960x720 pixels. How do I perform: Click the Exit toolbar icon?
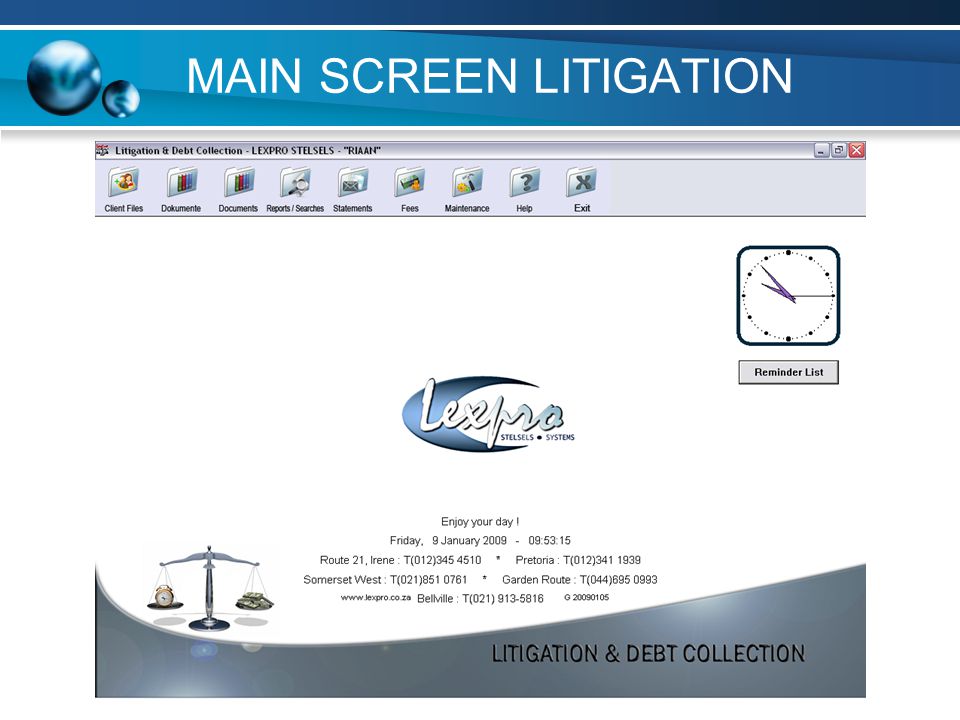click(582, 182)
